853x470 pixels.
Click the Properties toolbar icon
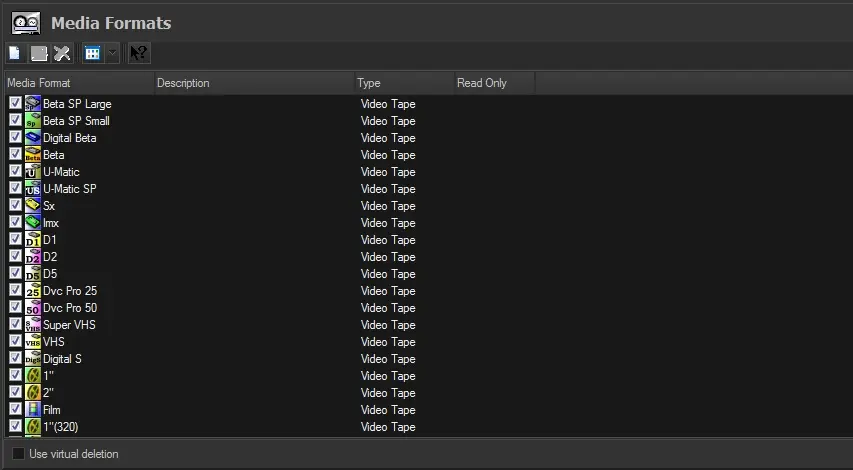point(39,53)
